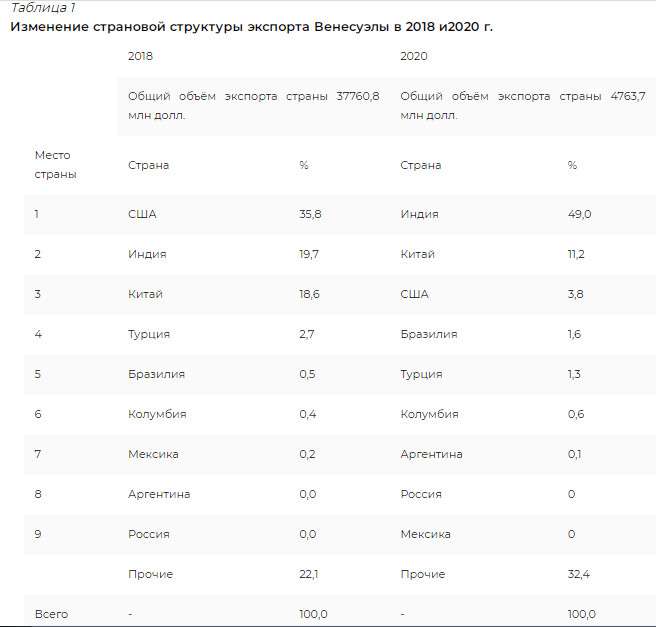Image resolution: width=656 pixels, height=627 pixels.
Task: Select Мексика in the 2018 column
Action: click(x=153, y=454)
